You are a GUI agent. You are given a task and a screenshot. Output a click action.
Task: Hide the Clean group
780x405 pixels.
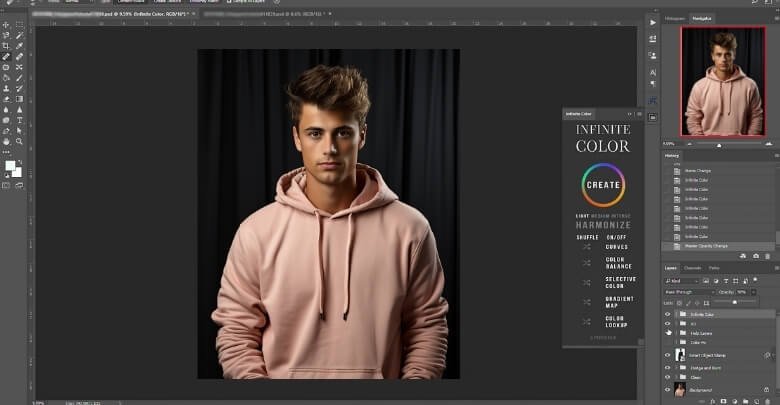point(668,378)
